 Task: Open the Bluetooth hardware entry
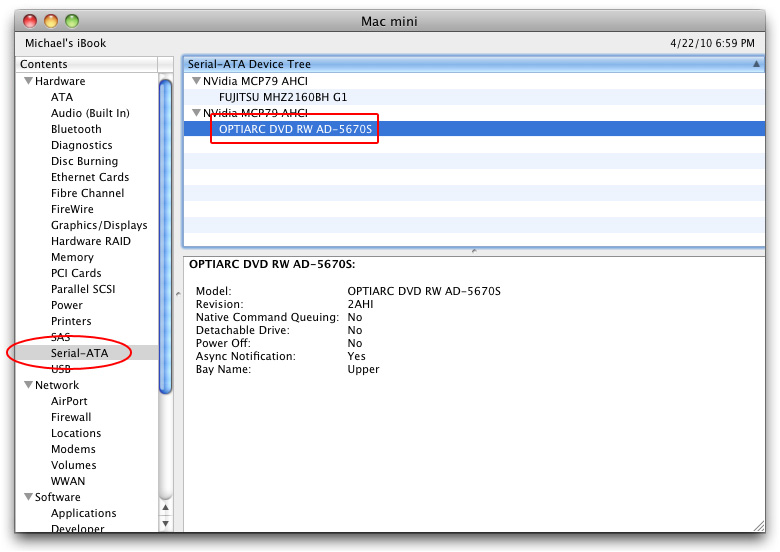[x=76, y=129]
